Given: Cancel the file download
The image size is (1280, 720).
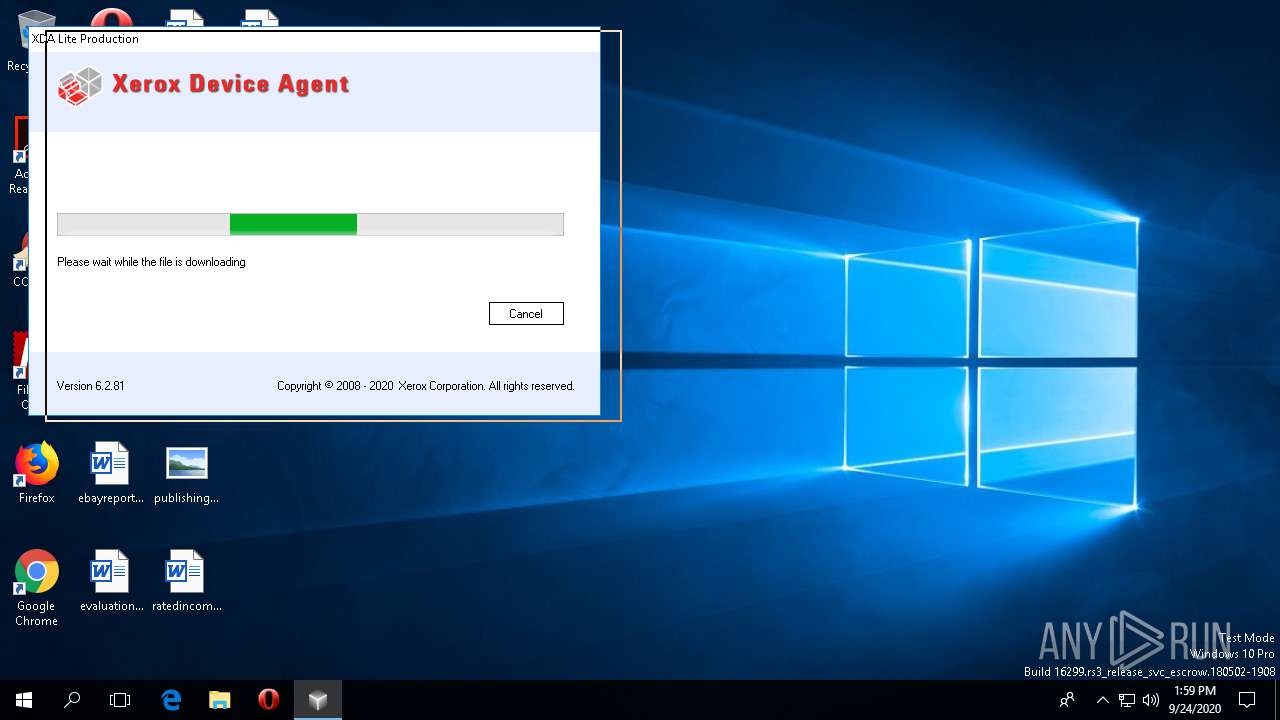Looking at the screenshot, I should [x=526, y=313].
